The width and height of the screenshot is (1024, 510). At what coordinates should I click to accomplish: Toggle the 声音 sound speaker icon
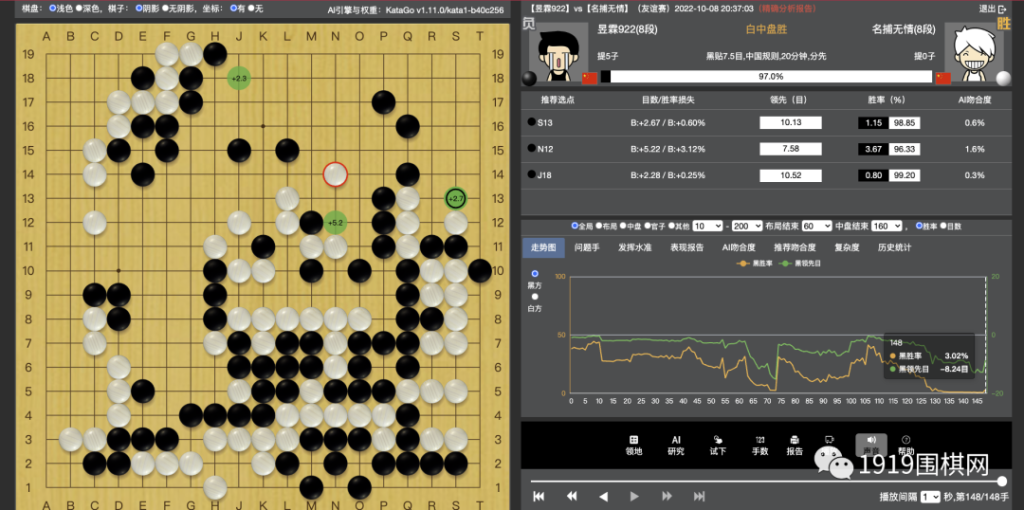[x=871, y=445]
